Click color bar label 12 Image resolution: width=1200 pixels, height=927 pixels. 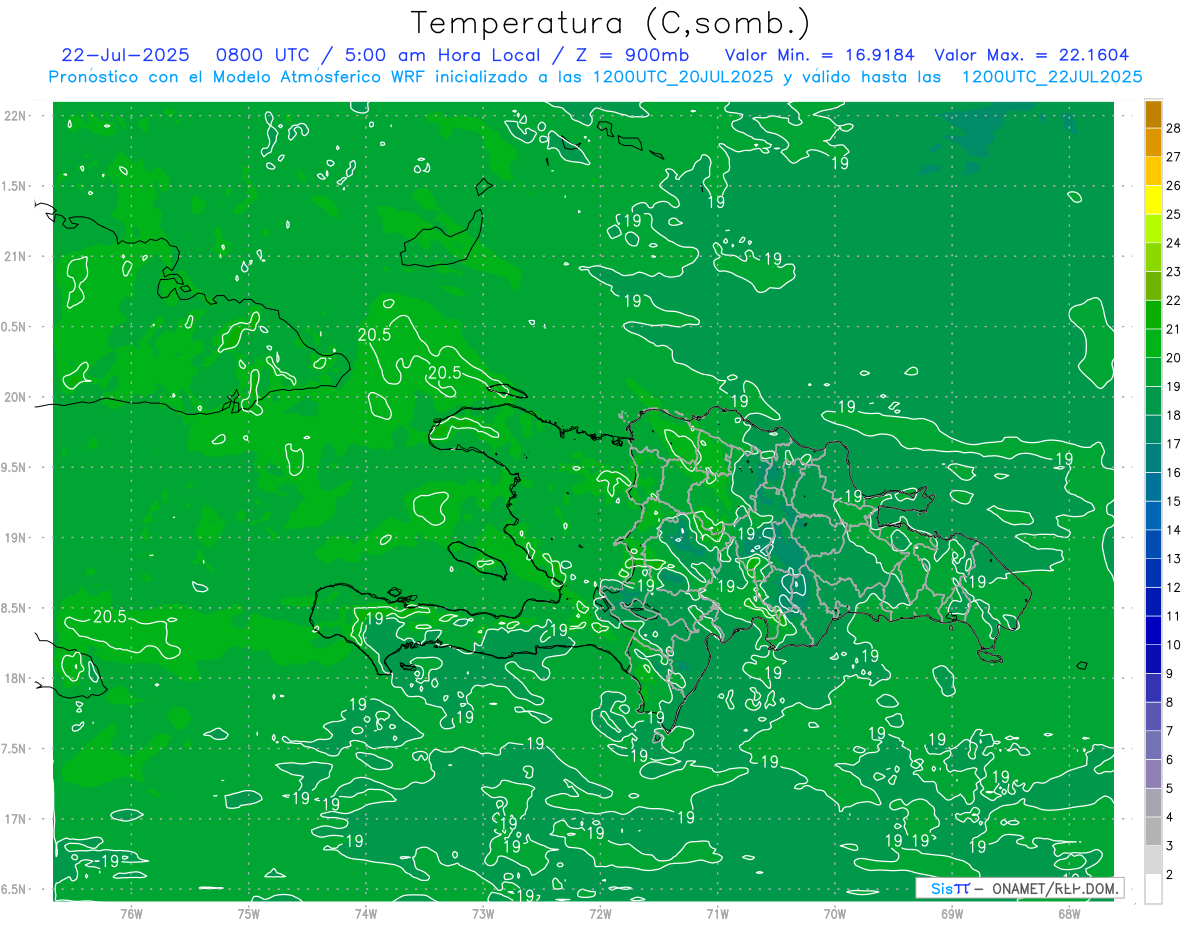(1173, 587)
